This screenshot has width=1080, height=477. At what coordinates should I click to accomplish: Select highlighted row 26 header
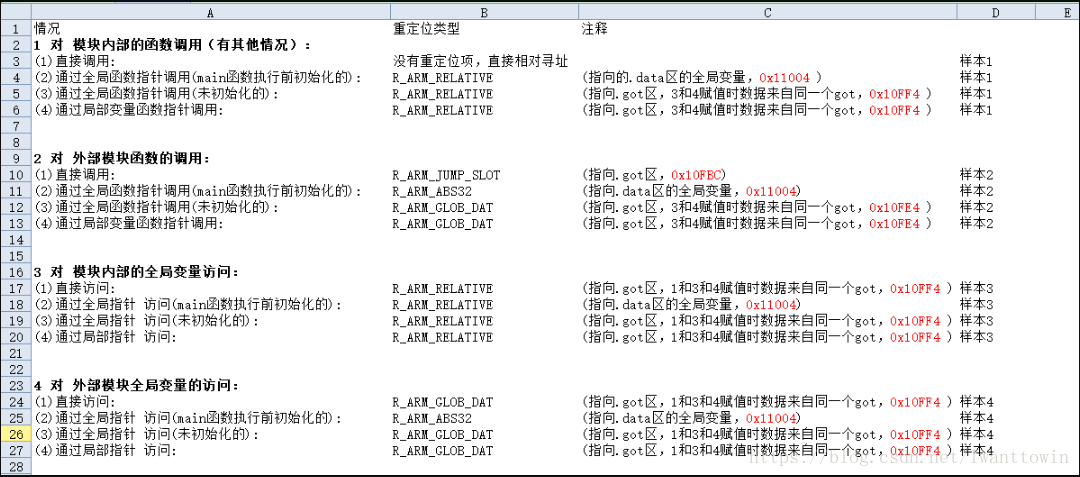[x=16, y=434]
